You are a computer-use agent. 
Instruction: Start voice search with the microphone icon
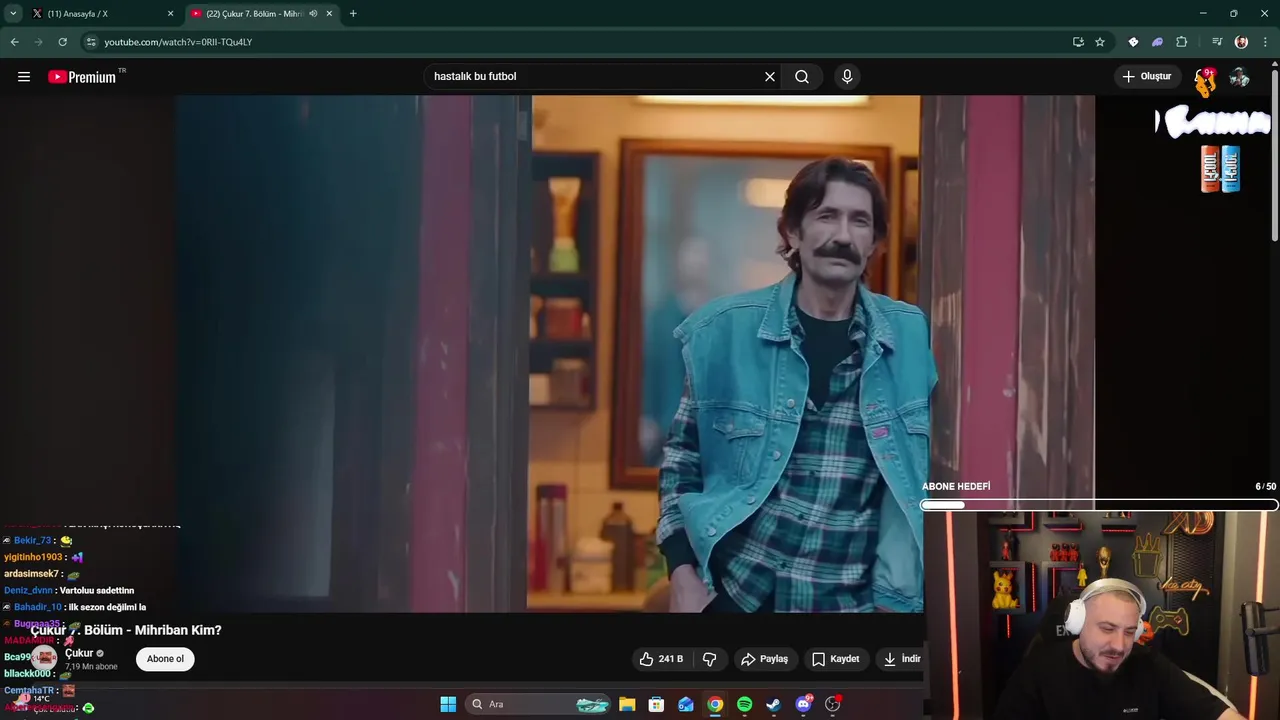tap(847, 77)
